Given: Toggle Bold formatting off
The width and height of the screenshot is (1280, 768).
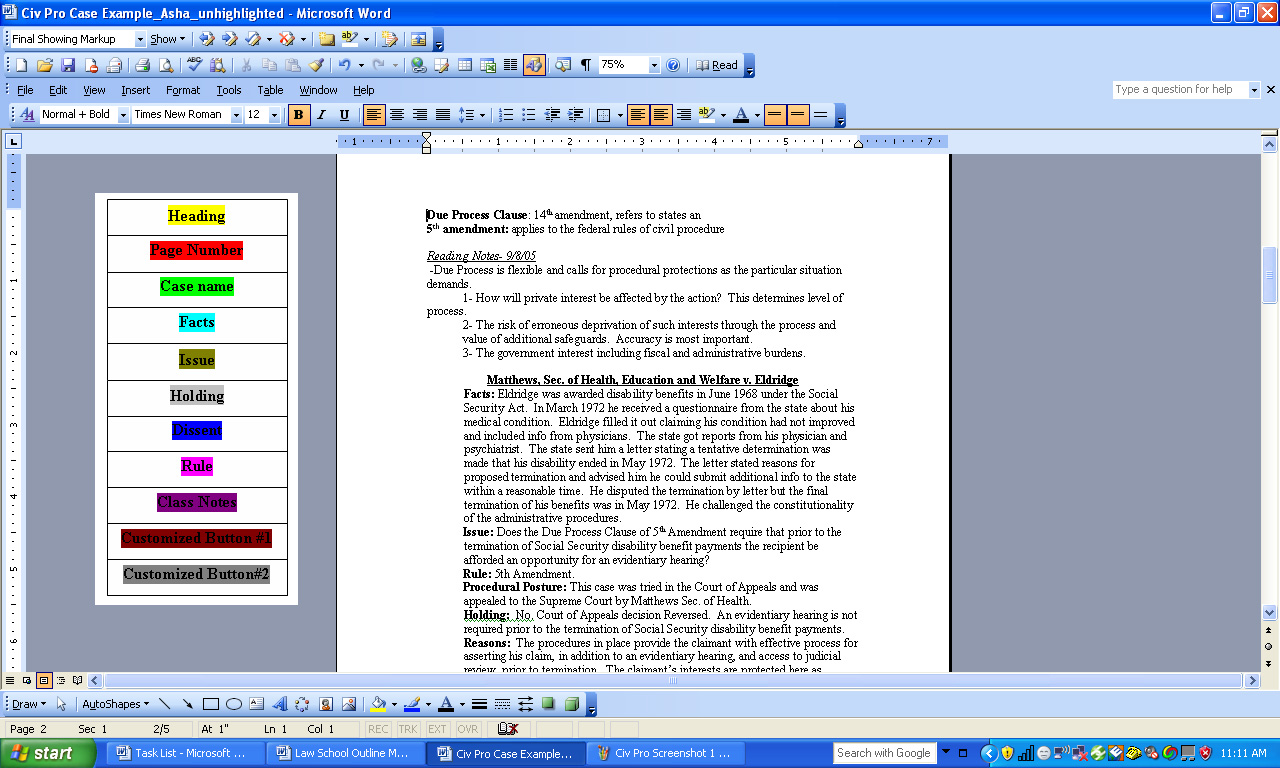Looking at the screenshot, I should click(298, 115).
